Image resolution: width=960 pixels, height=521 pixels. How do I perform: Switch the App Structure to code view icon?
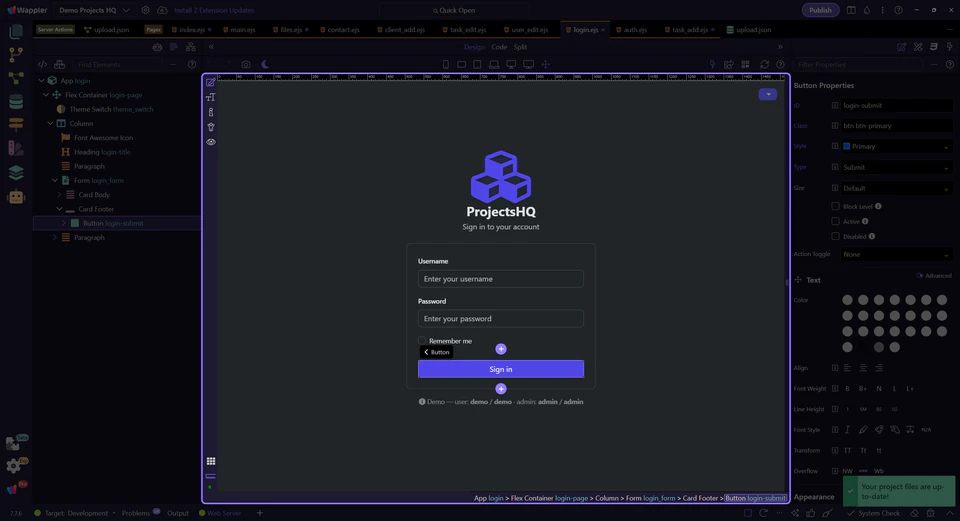[x=42, y=64]
